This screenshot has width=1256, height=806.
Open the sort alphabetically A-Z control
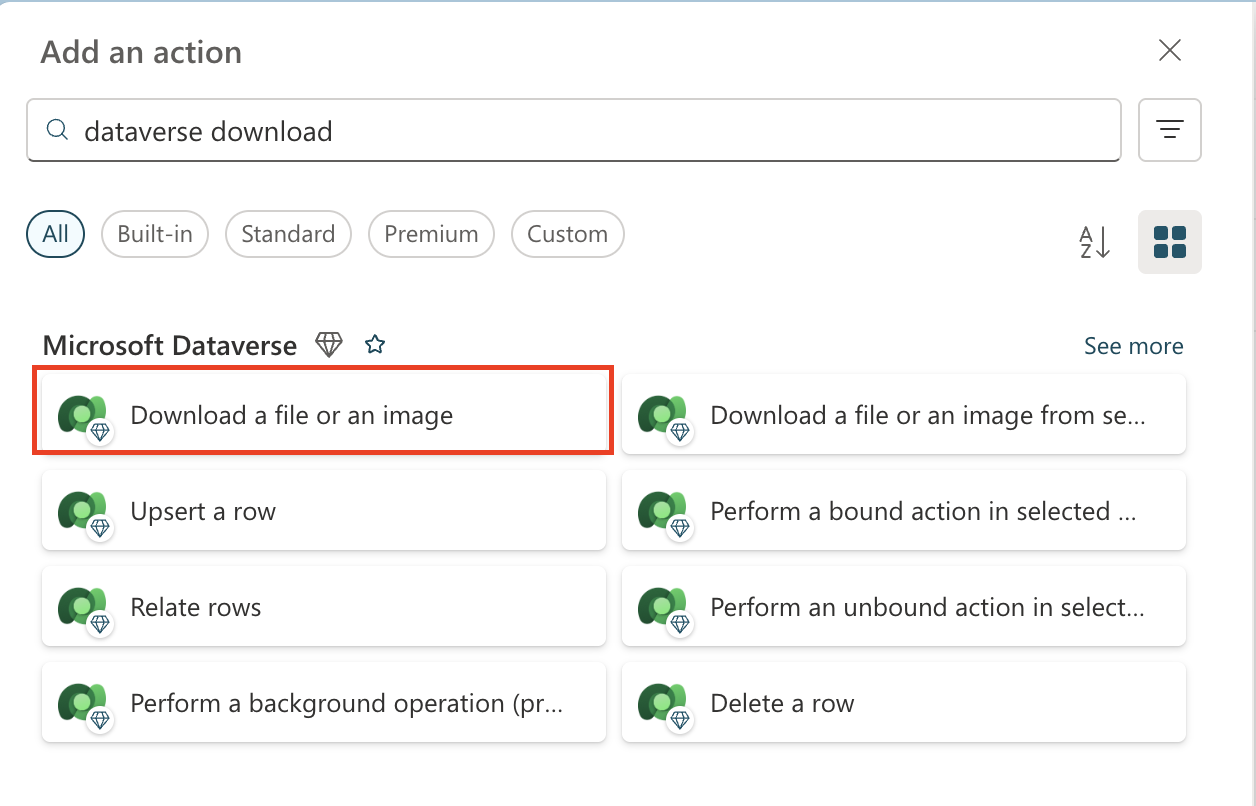(1094, 242)
